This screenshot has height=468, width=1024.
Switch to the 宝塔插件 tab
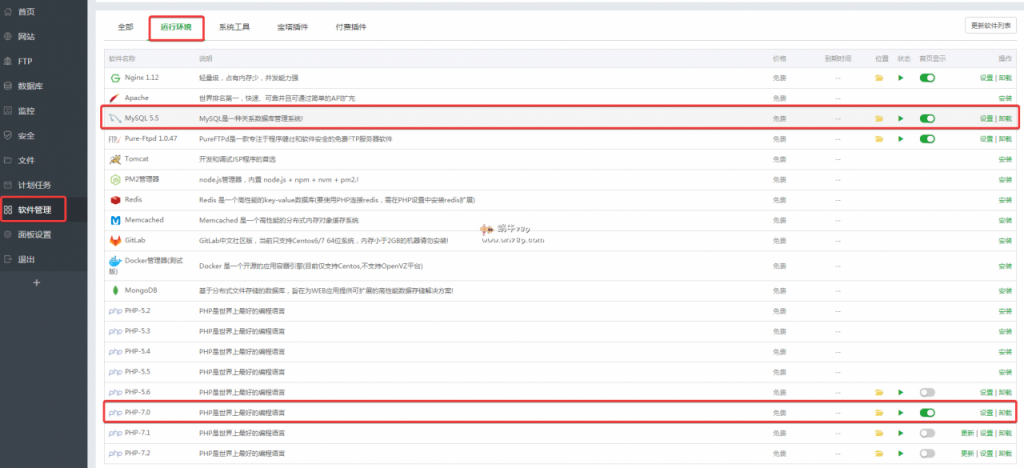[293, 27]
